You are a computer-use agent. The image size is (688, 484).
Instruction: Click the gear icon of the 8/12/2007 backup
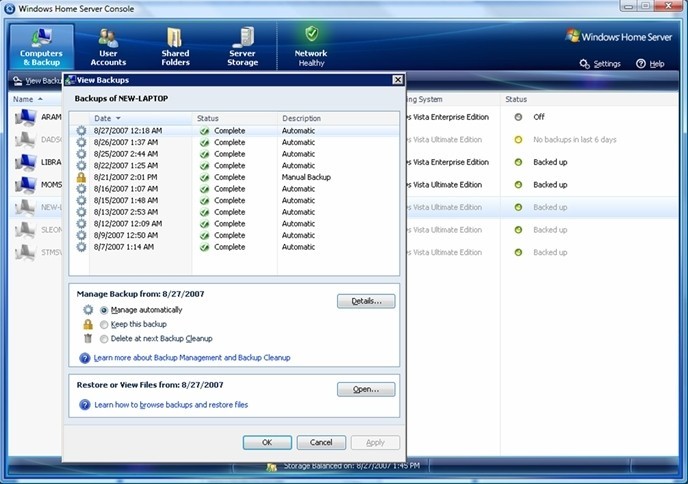pos(81,224)
